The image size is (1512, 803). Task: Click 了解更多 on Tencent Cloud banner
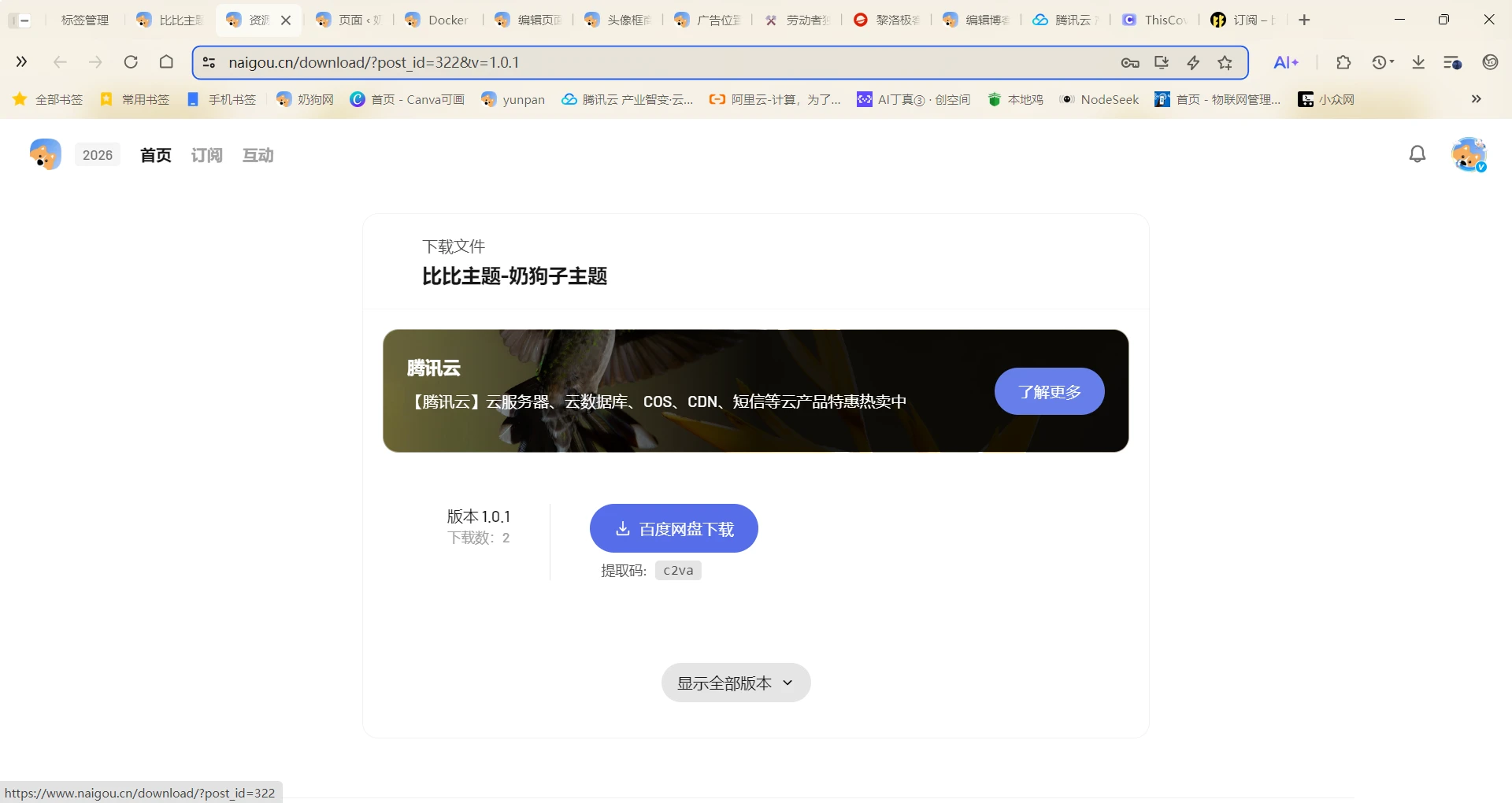[1050, 391]
